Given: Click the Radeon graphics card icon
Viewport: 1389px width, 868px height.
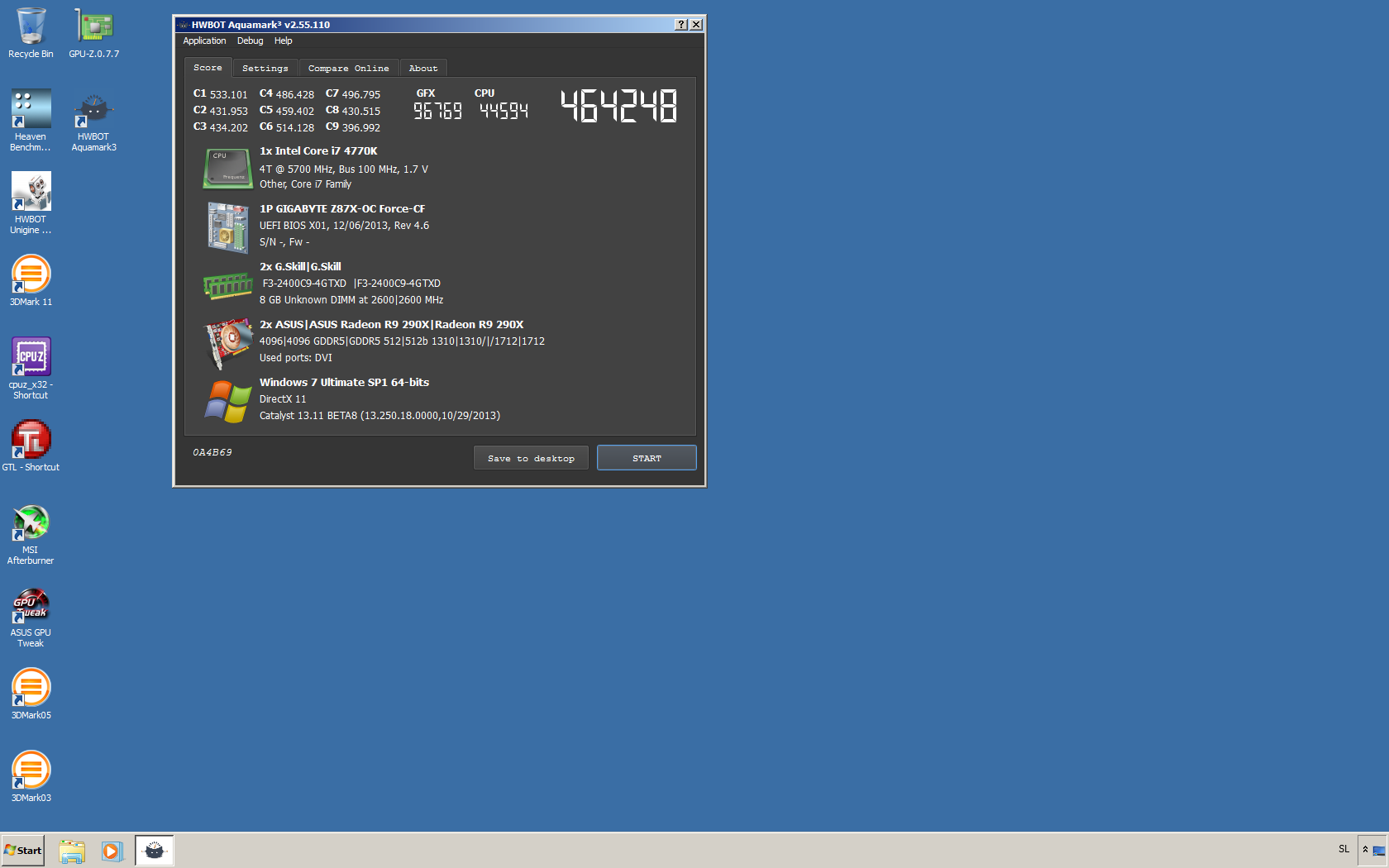Looking at the screenshot, I should click(228, 342).
